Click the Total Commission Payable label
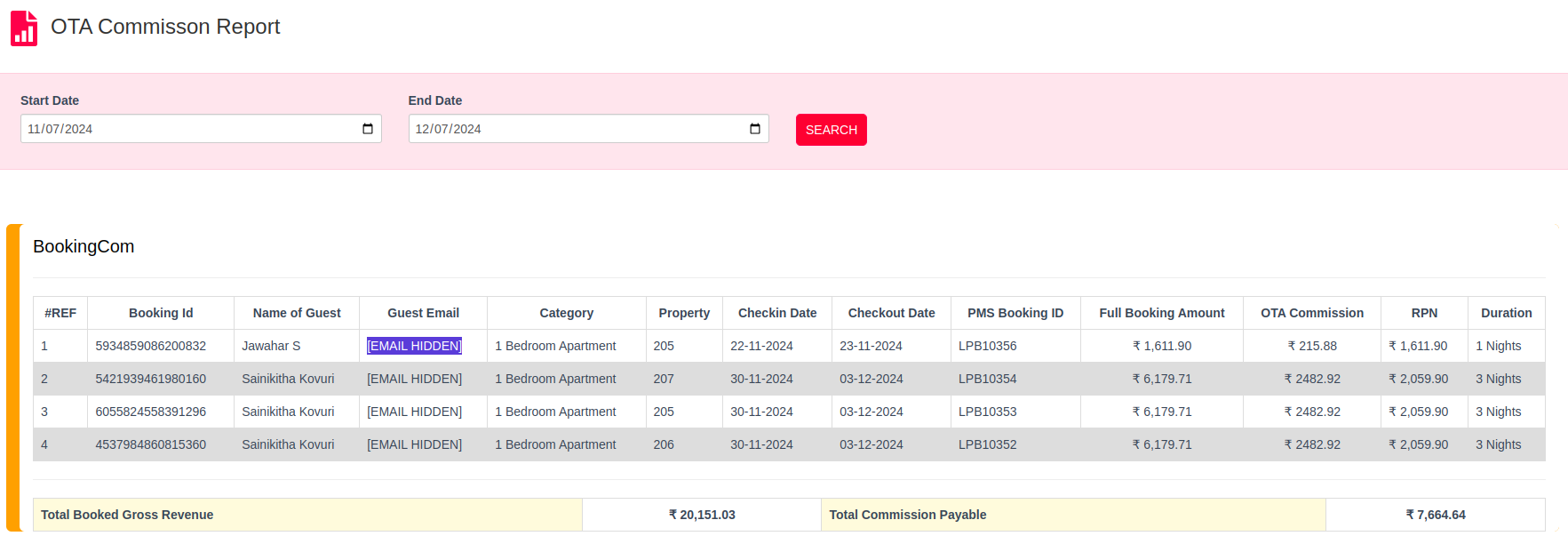This screenshot has height=536, width=1568. (x=908, y=515)
